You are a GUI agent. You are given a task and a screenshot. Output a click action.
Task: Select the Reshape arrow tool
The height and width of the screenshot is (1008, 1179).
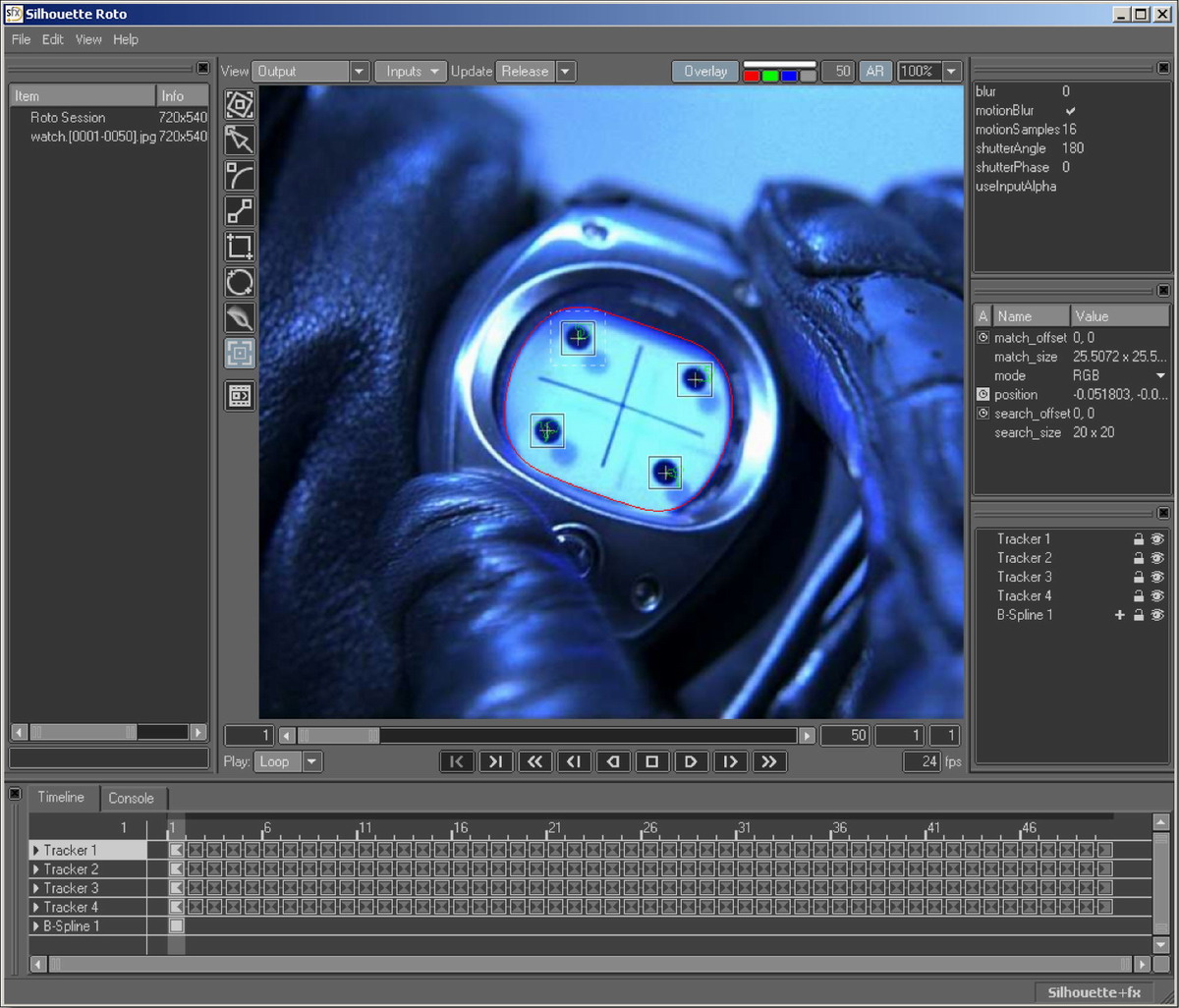pyautogui.click(x=240, y=140)
